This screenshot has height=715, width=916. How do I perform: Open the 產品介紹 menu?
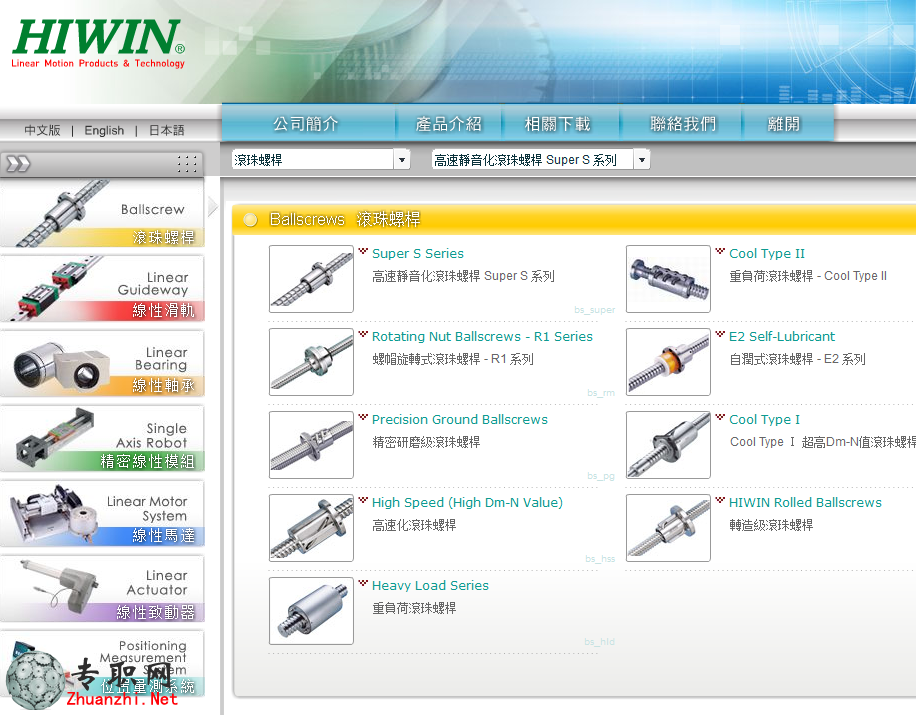449,123
